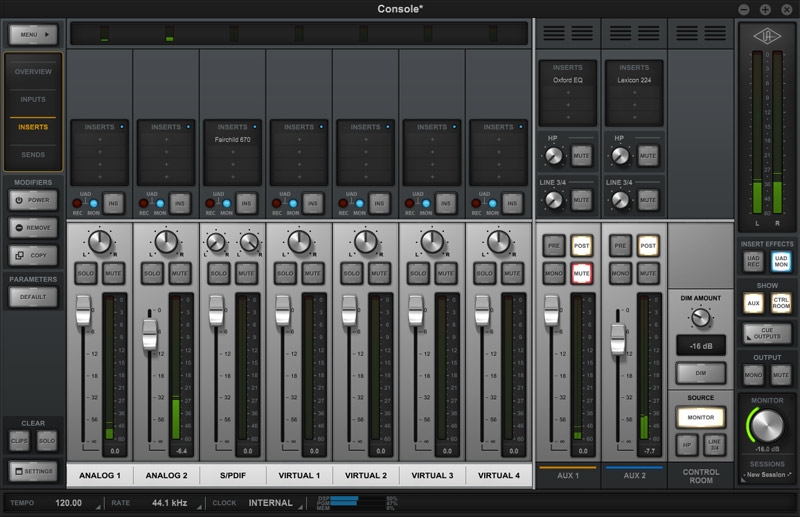Toggle INS button on S/PDIF channel

[246, 204]
